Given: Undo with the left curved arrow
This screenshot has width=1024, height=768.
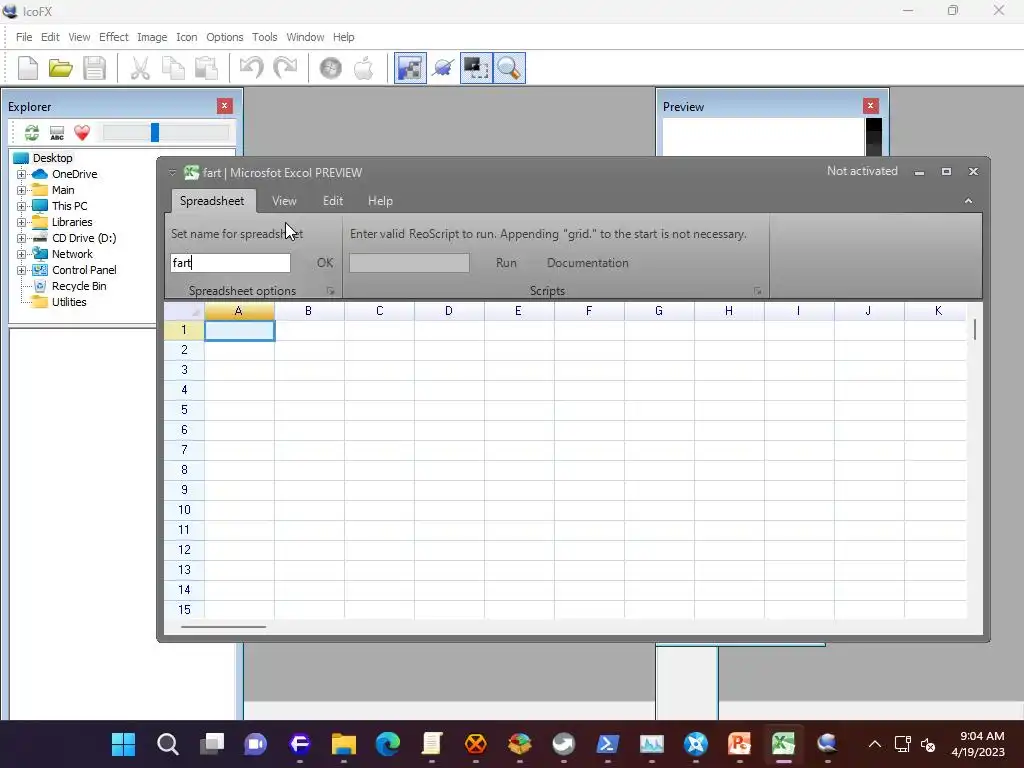Looking at the screenshot, I should [x=251, y=68].
